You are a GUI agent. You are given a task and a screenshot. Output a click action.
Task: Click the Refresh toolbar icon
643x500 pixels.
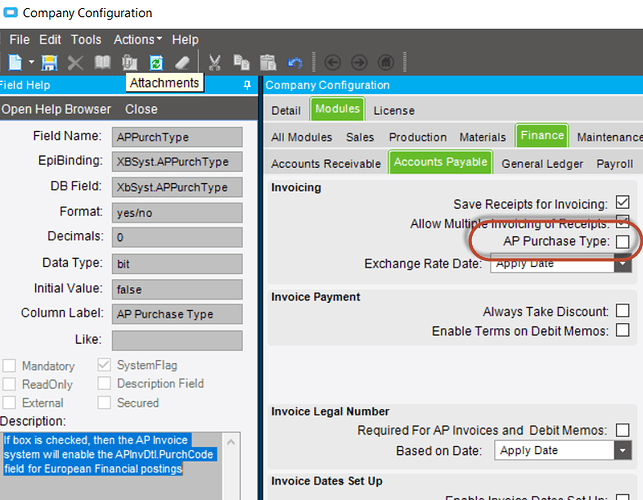156,63
